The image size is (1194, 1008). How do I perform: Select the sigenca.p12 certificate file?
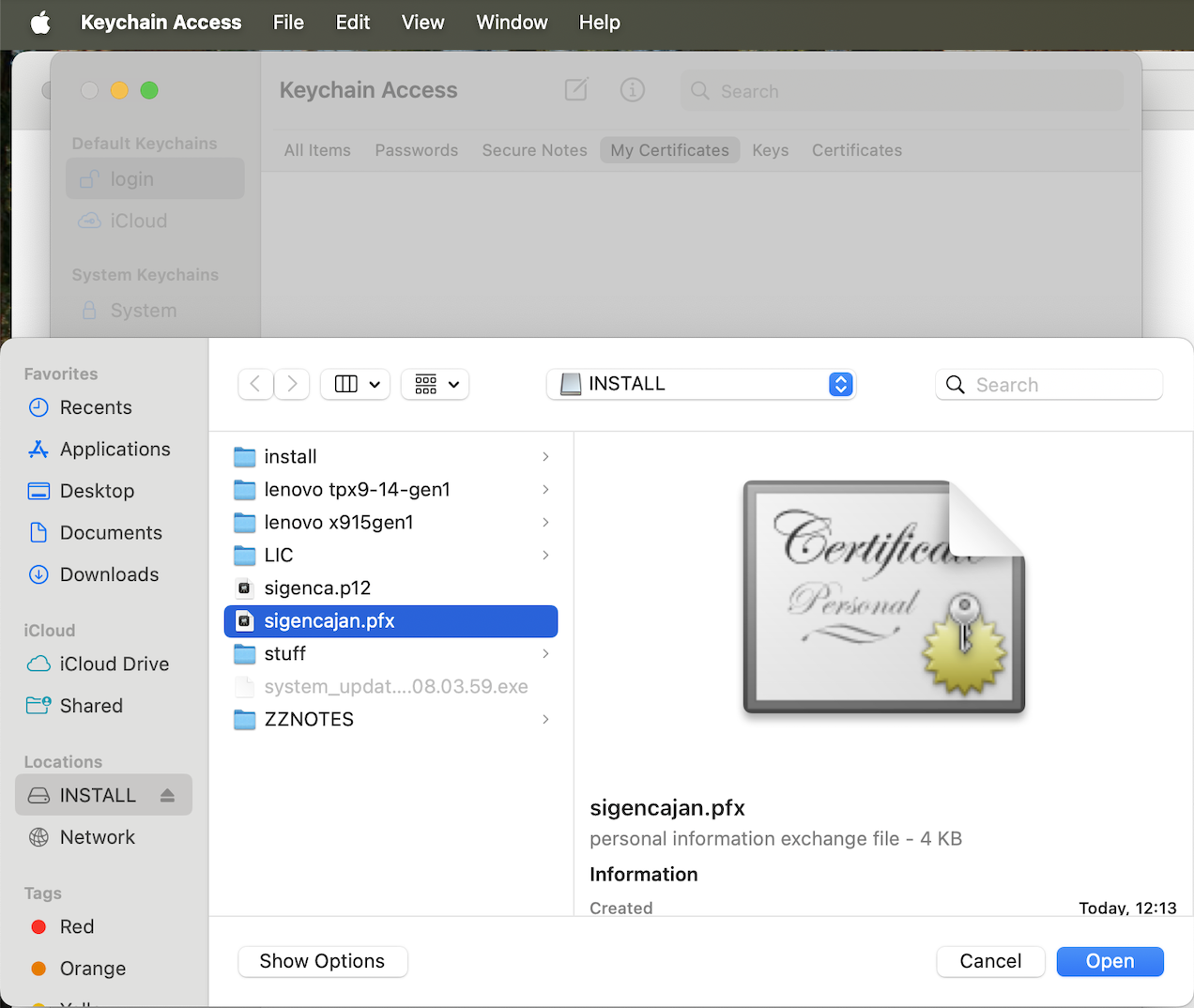pyautogui.click(x=316, y=588)
